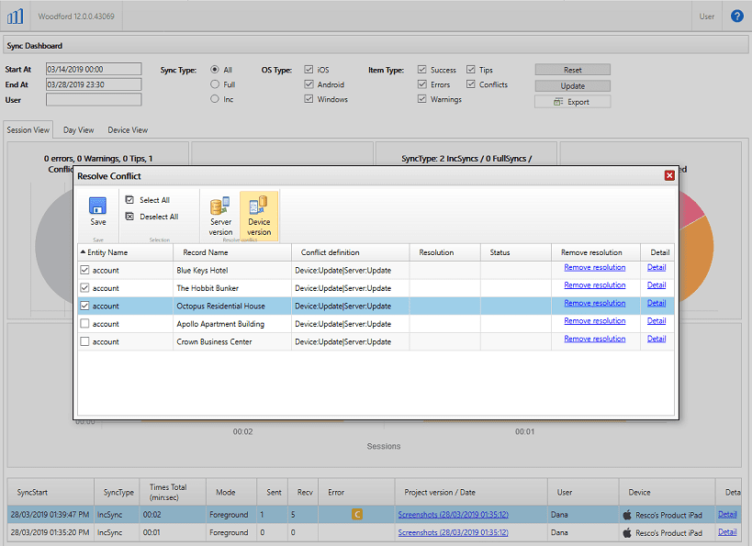Viewport: 752px width, 546px height.
Task: Click the orange conflict C icon in session row
Action: tap(357, 514)
